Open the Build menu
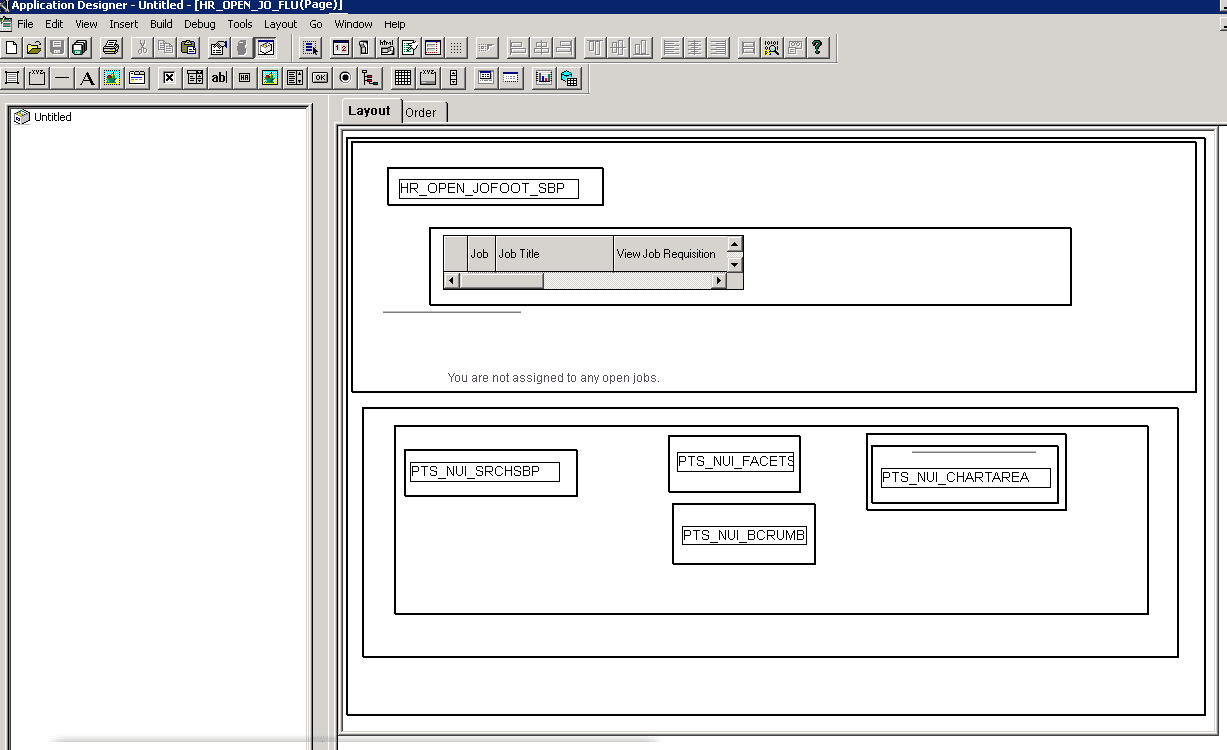The width and height of the screenshot is (1227, 750). tap(161, 24)
